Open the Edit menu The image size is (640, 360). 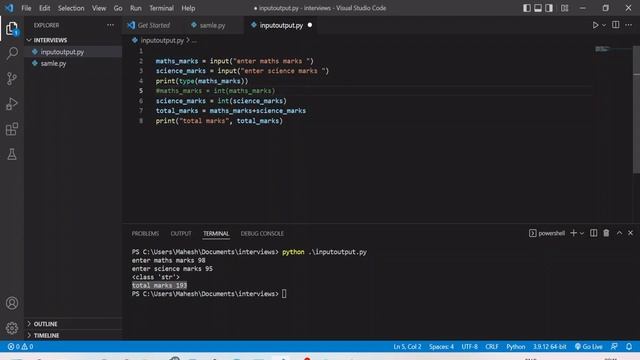coord(44,8)
